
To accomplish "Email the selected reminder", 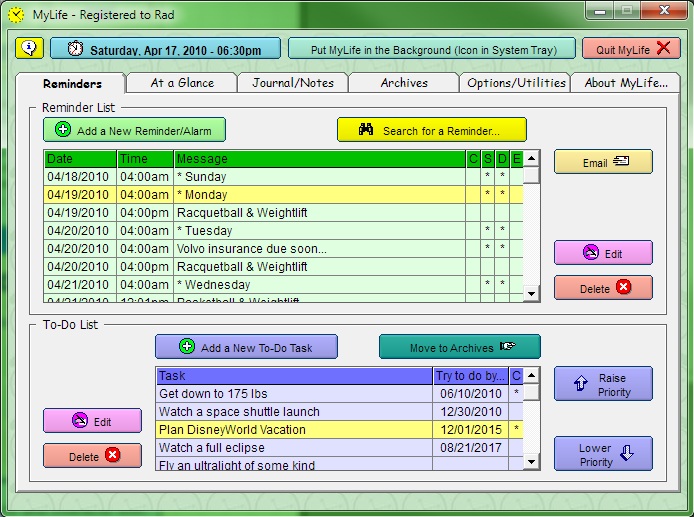I will coord(603,162).
